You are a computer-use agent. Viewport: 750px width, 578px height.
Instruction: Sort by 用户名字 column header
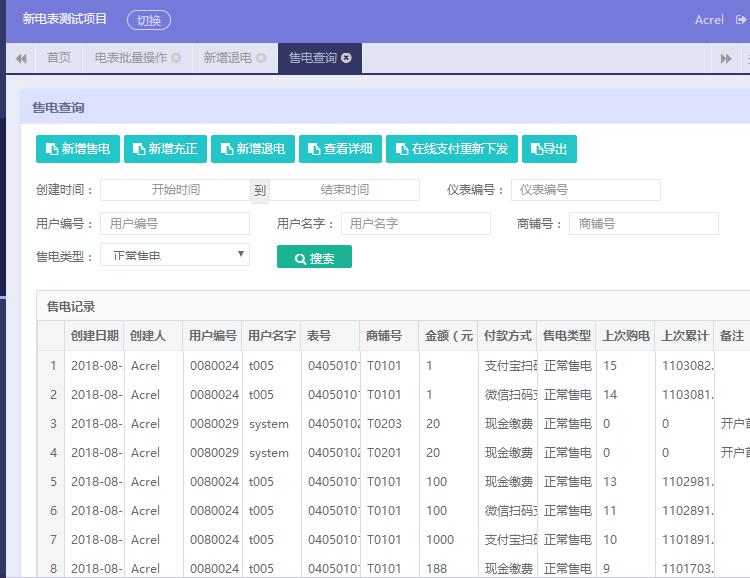tap(272, 336)
